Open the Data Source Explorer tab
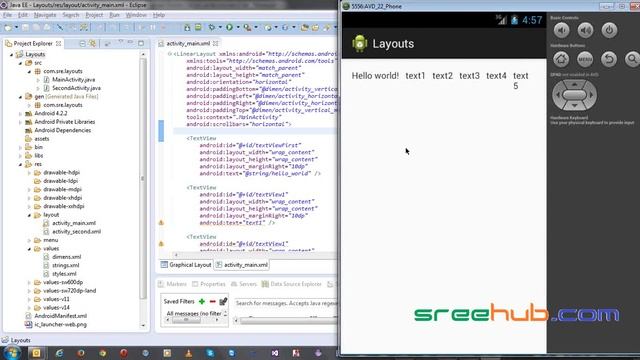Screen dimensions: 640x360 [x=292, y=284]
